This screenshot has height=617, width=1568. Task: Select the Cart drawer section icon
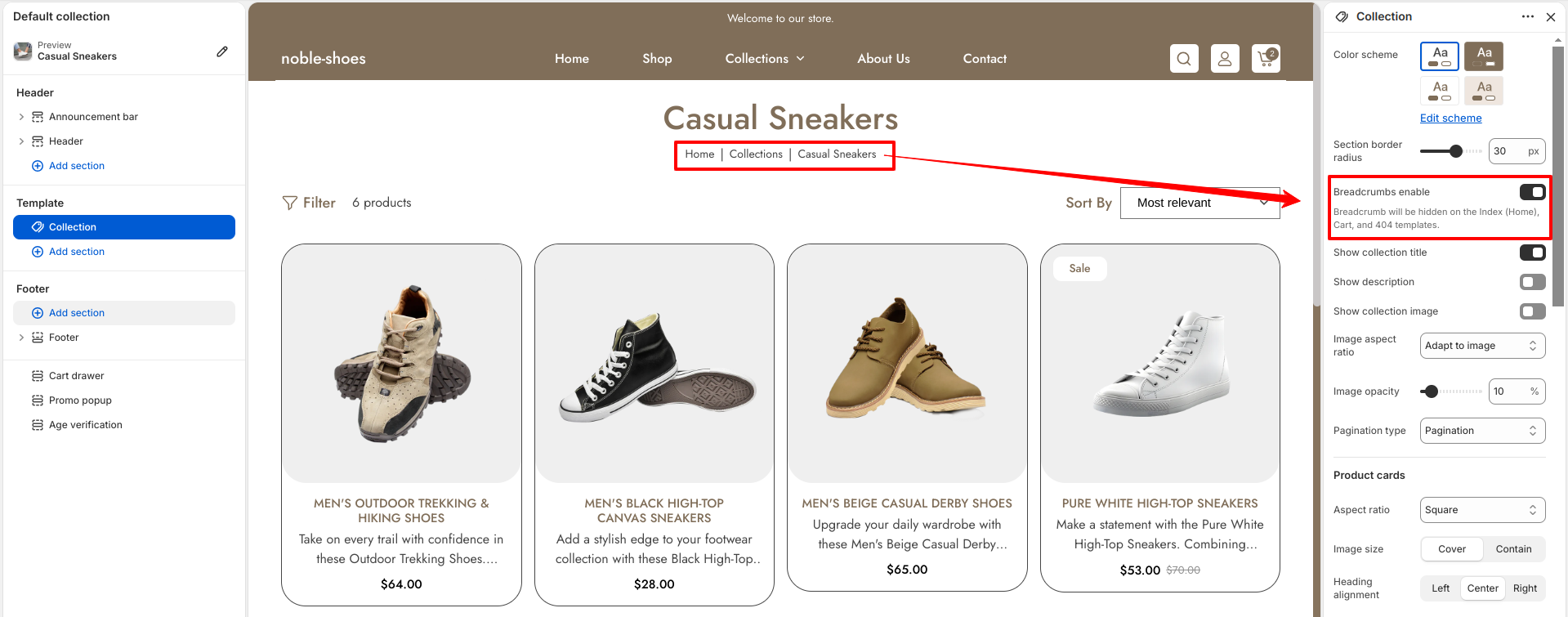point(38,376)
